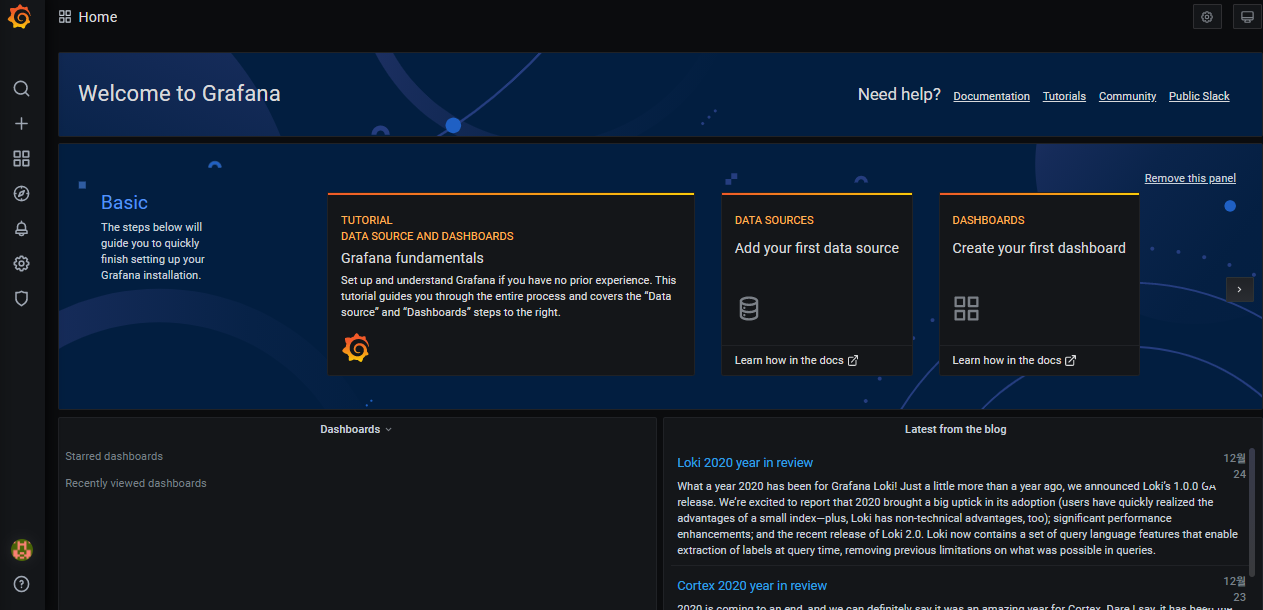Open the Grafana fundamentals tutorial card
Viewport: 1263px width, 610px height.
coord(511,284)
